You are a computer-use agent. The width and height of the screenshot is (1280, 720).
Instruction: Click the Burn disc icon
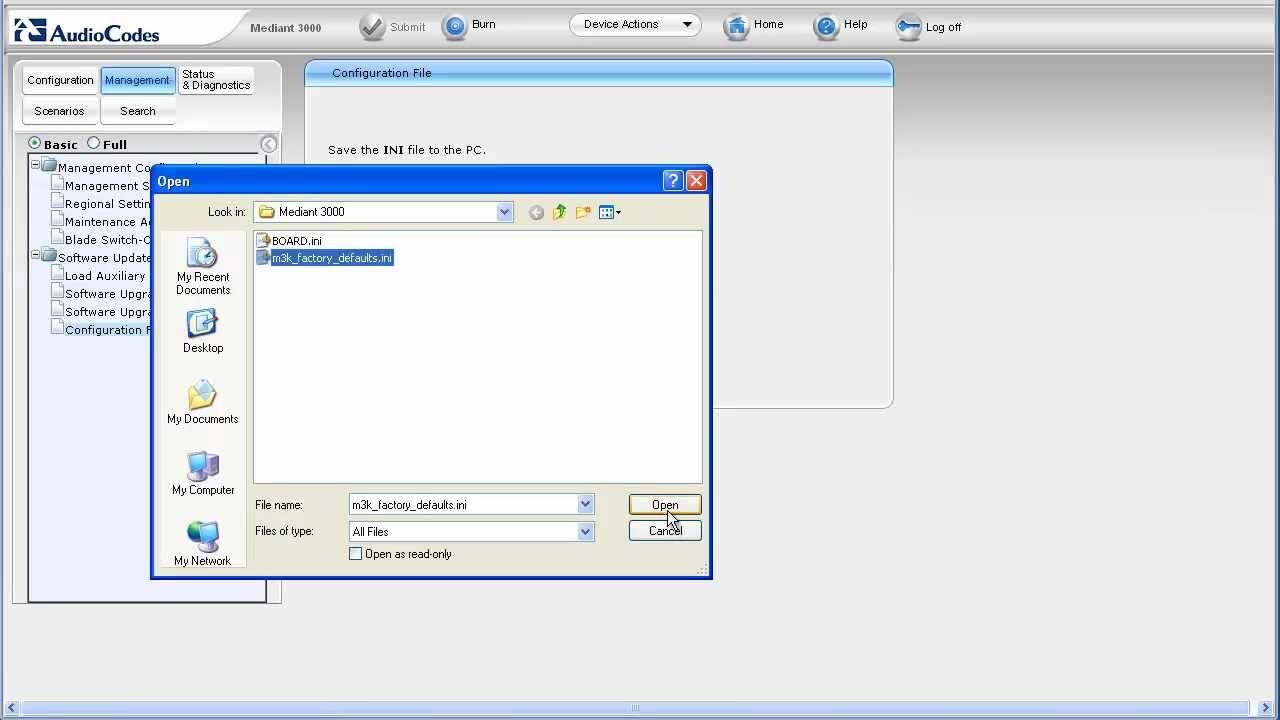455,27
